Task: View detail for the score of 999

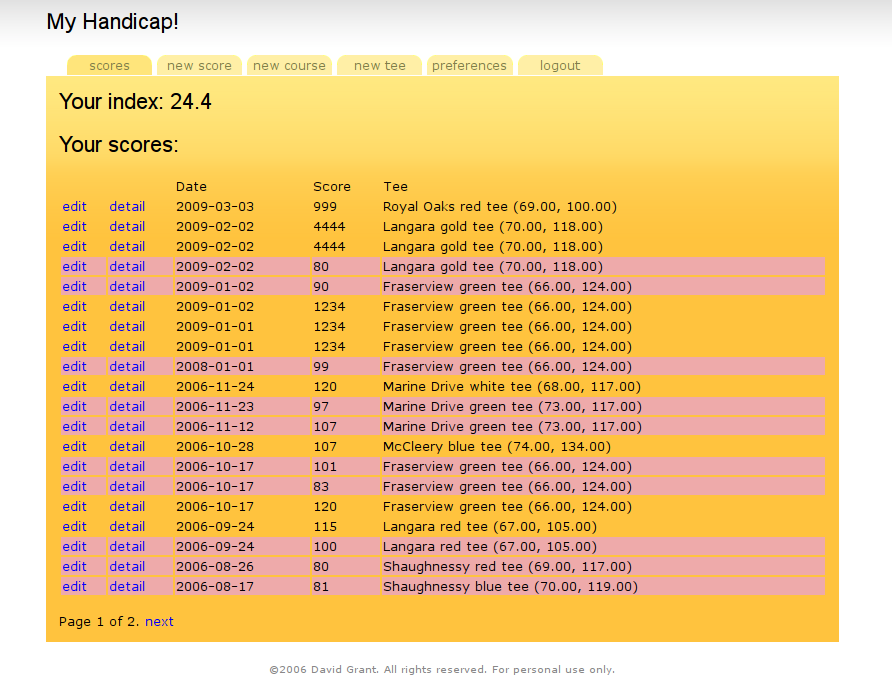Action: pyautogui.click(x=127, y=206)
